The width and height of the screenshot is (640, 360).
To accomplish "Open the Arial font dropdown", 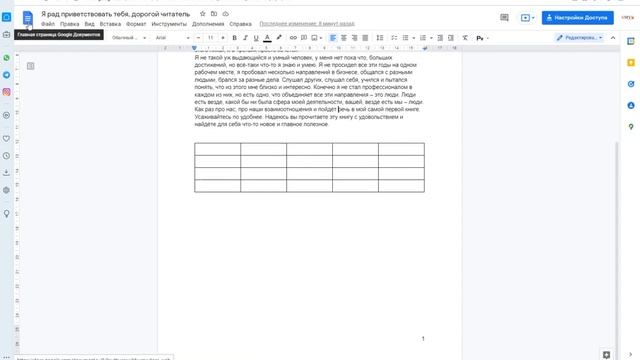I will 172,38.
